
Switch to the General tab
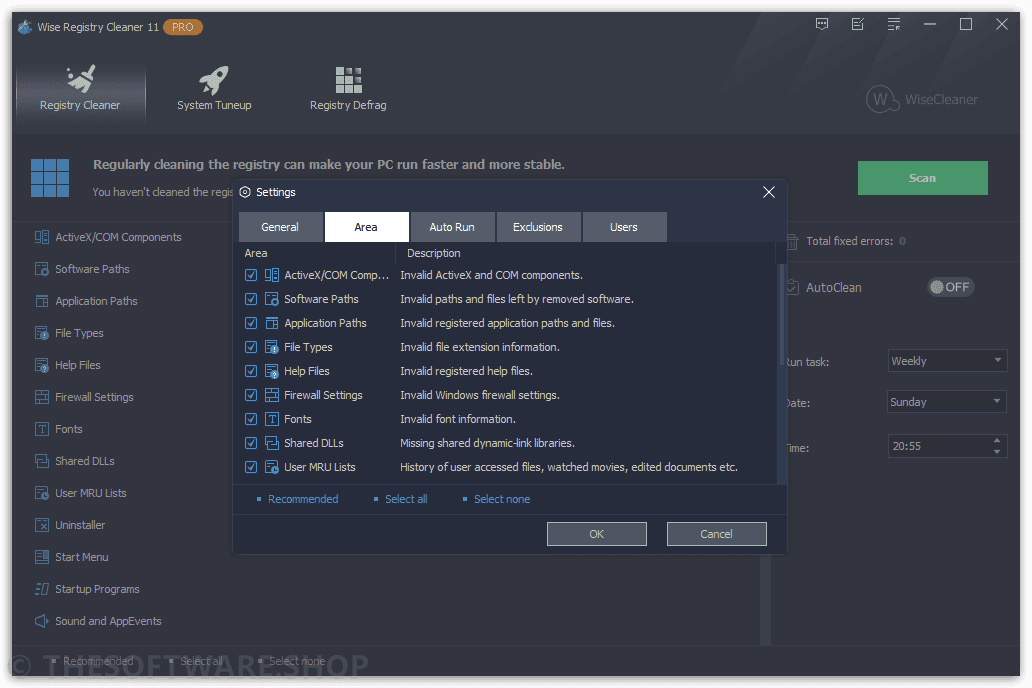(280, 227)
